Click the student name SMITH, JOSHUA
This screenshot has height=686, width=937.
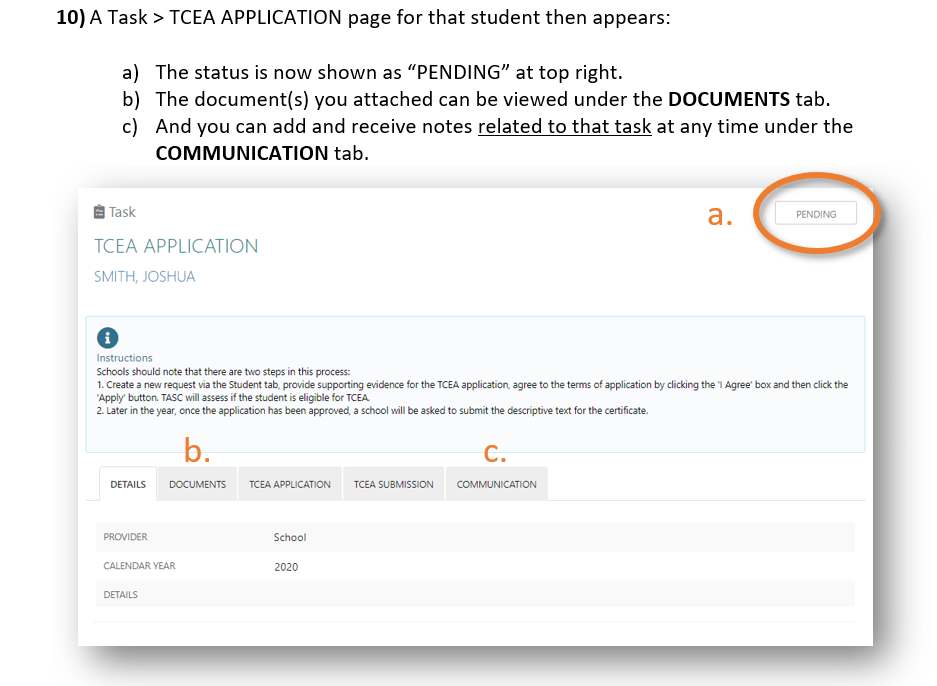[x=142, y=276]
